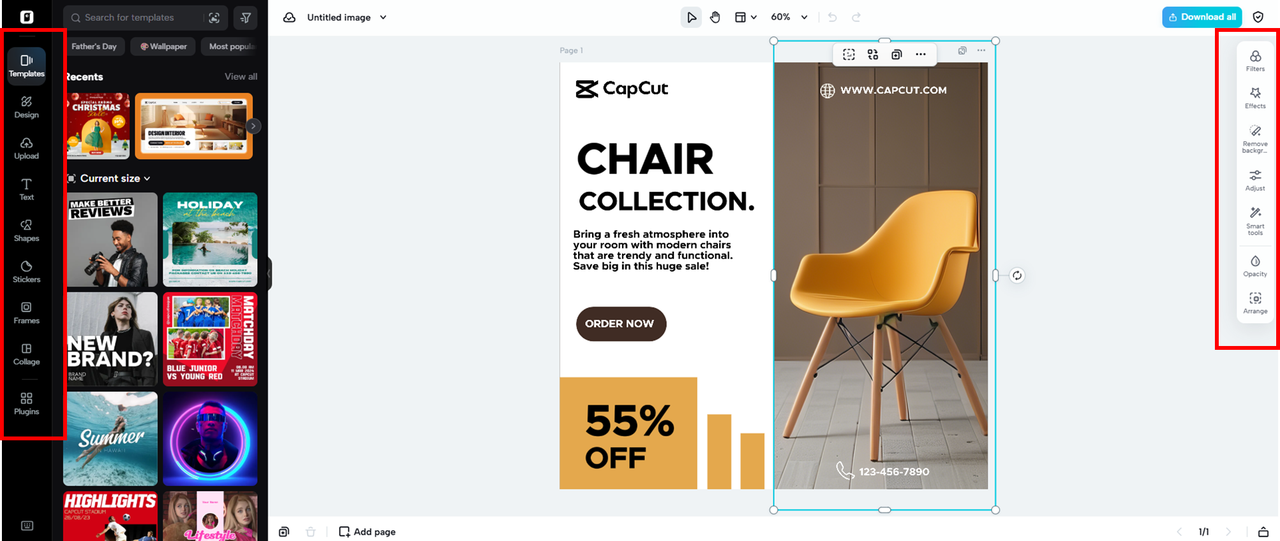Open the Stickers panel in sidebar
This screenshot has width=1280, height=541.
coord(26,271)
